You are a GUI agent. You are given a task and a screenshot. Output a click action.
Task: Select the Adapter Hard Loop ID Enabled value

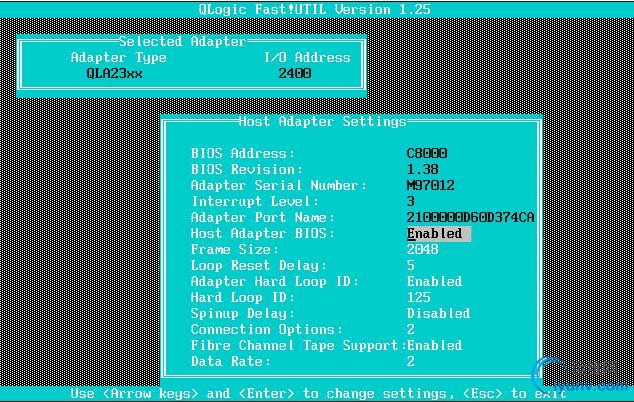tap(435, 281)
